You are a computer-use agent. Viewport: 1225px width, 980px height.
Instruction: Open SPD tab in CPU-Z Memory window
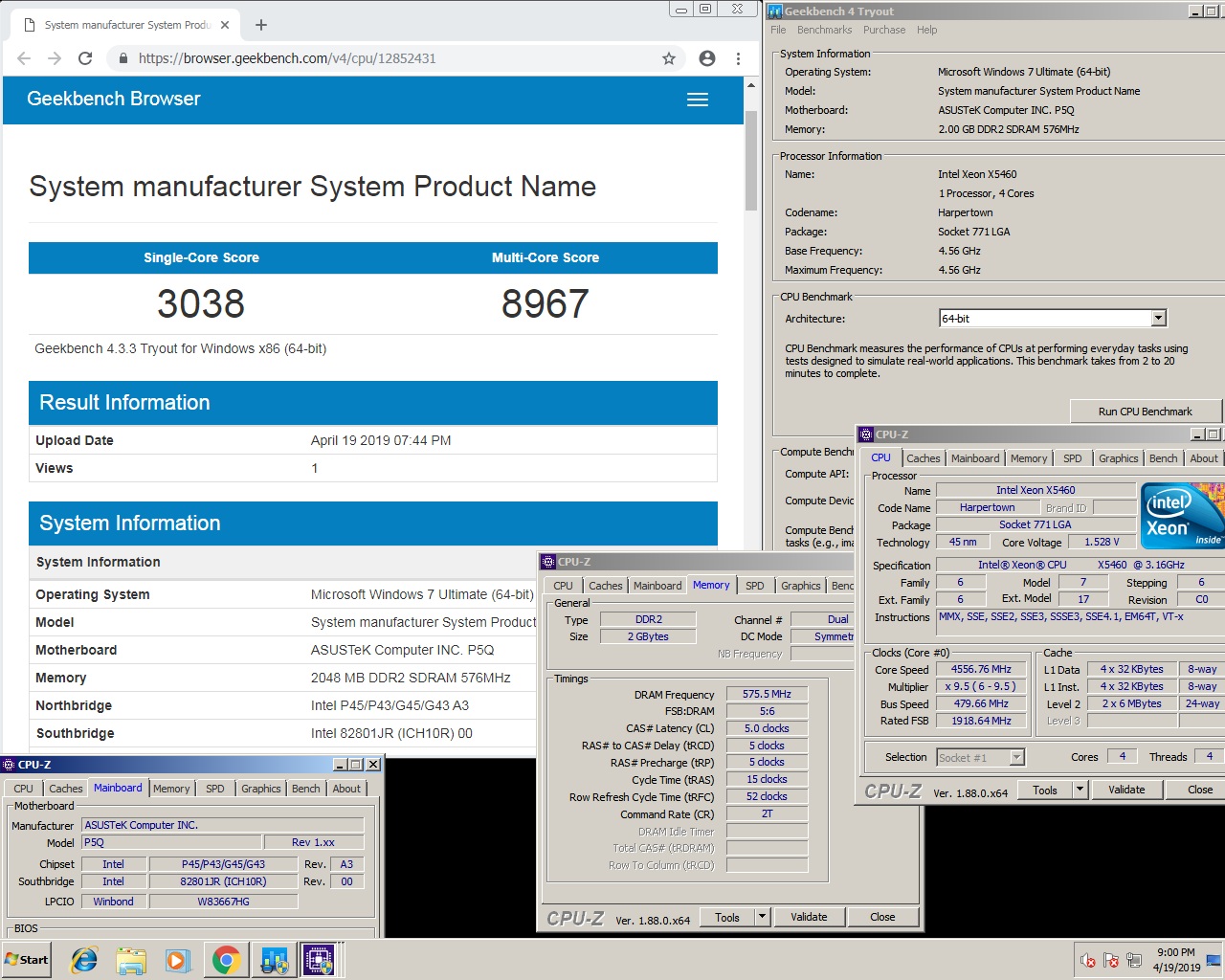point(755,586)
